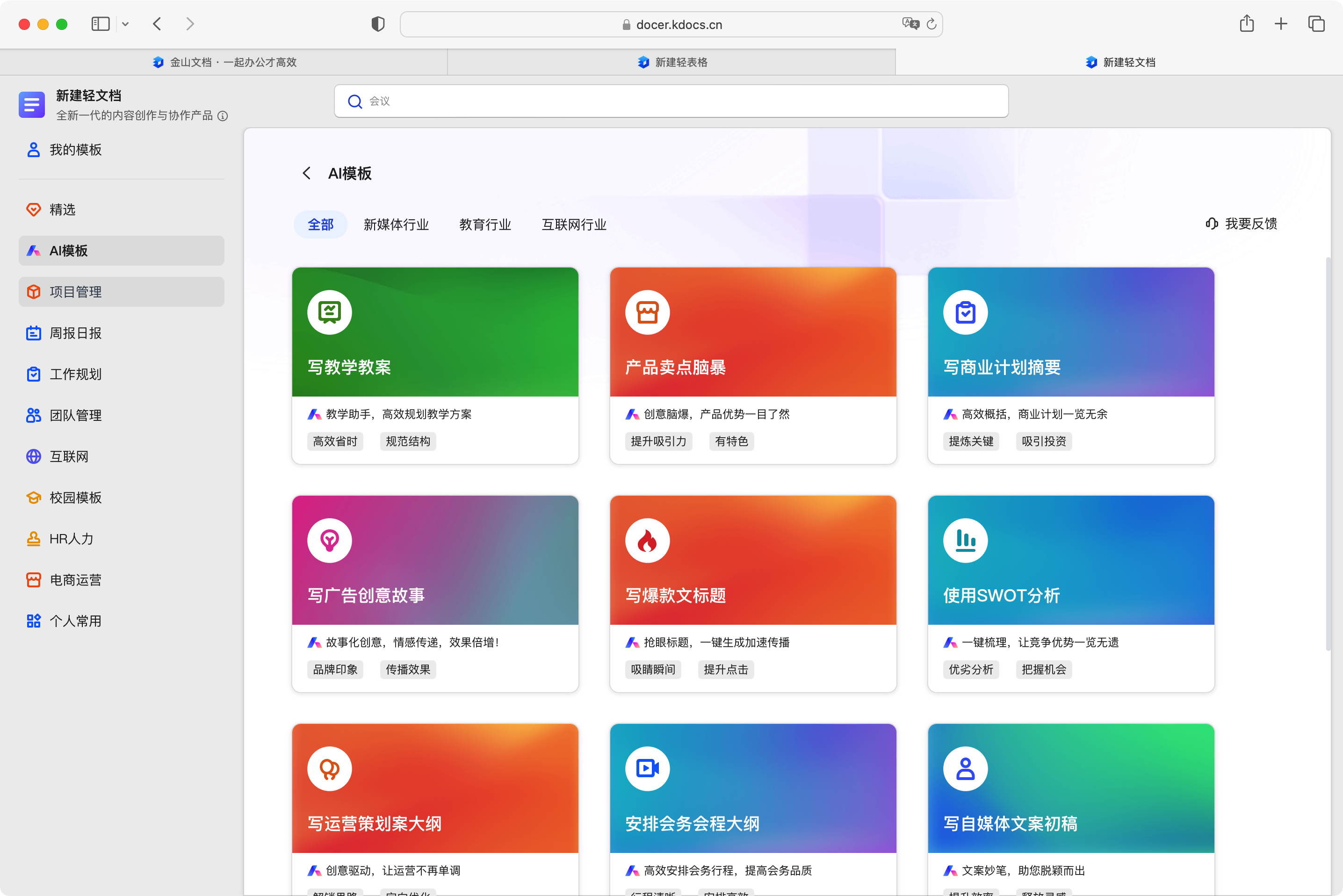Open Safari share icon

tap(1247, 24)
